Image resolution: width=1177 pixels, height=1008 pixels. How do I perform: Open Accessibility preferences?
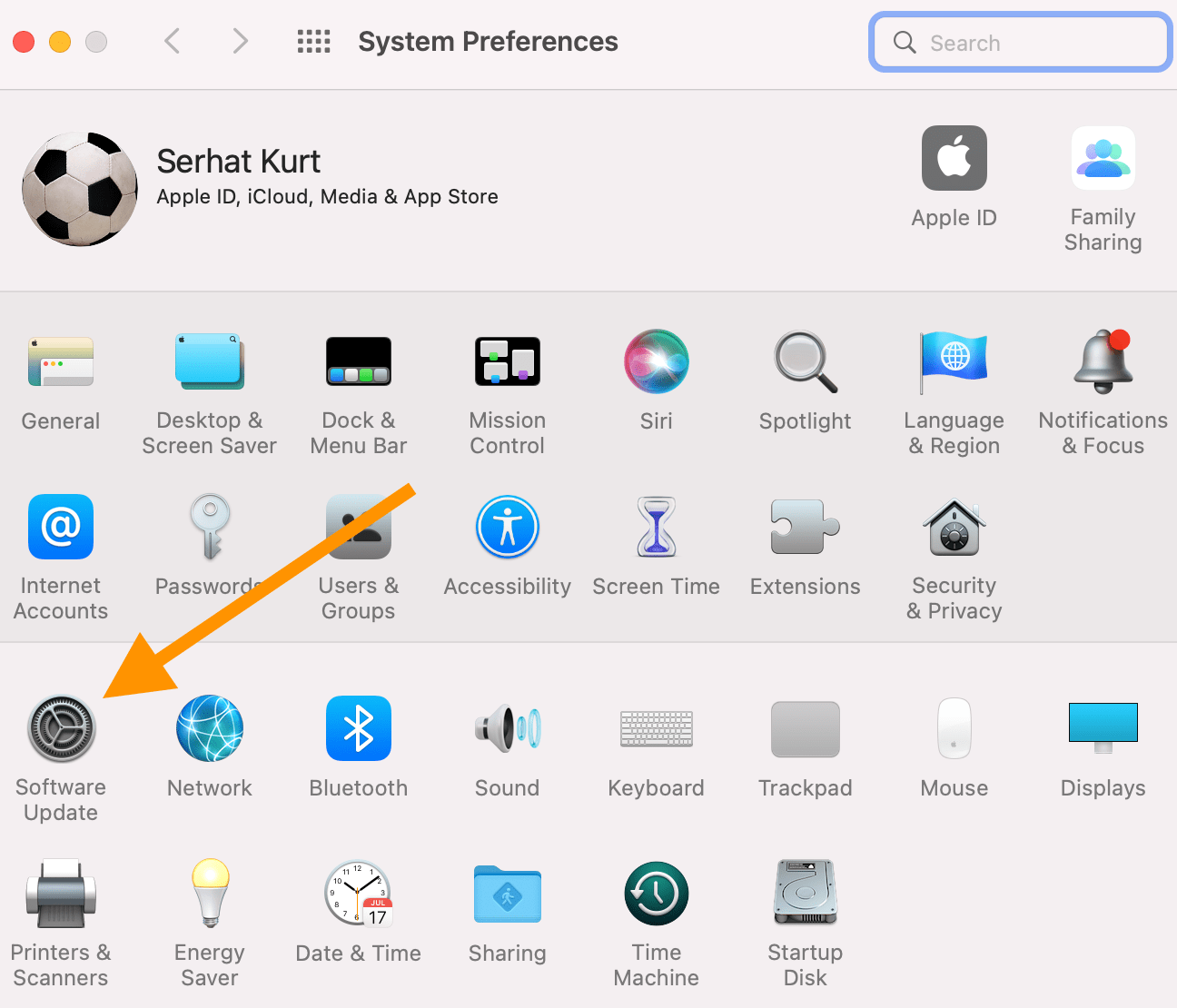[x=508, y=527]
